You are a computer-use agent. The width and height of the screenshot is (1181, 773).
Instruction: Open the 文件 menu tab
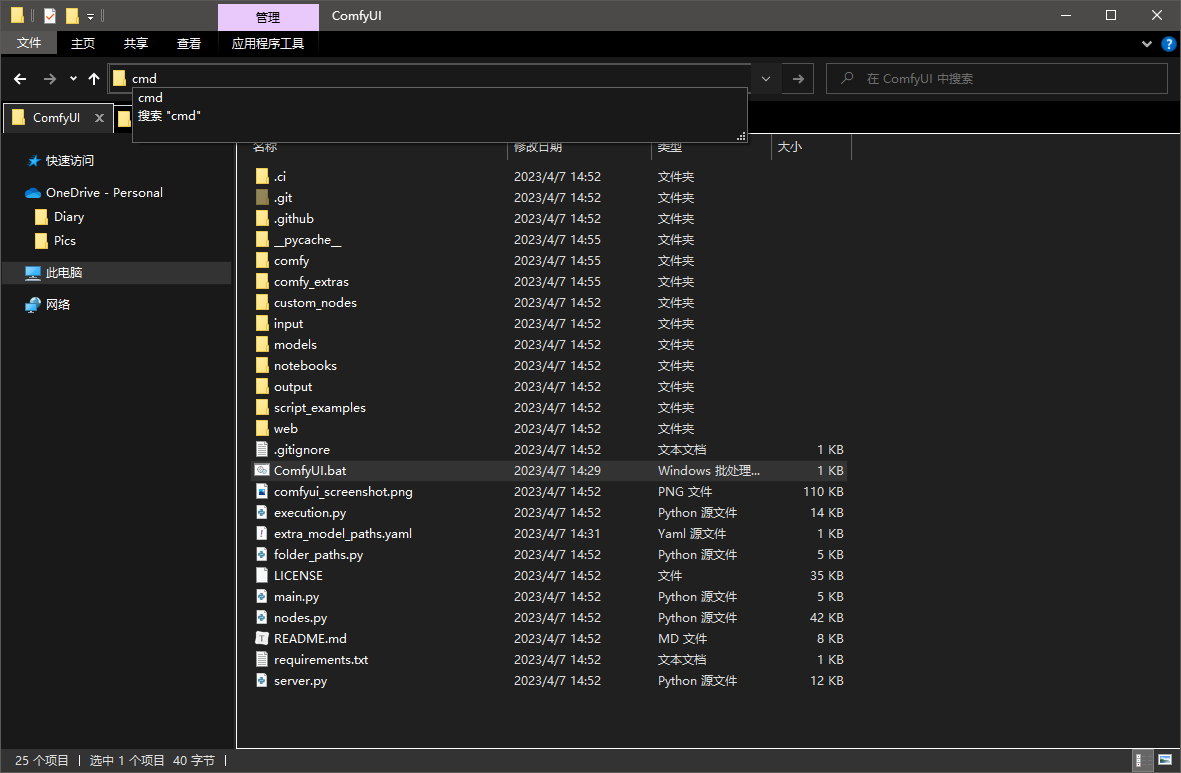coord(29,43)
